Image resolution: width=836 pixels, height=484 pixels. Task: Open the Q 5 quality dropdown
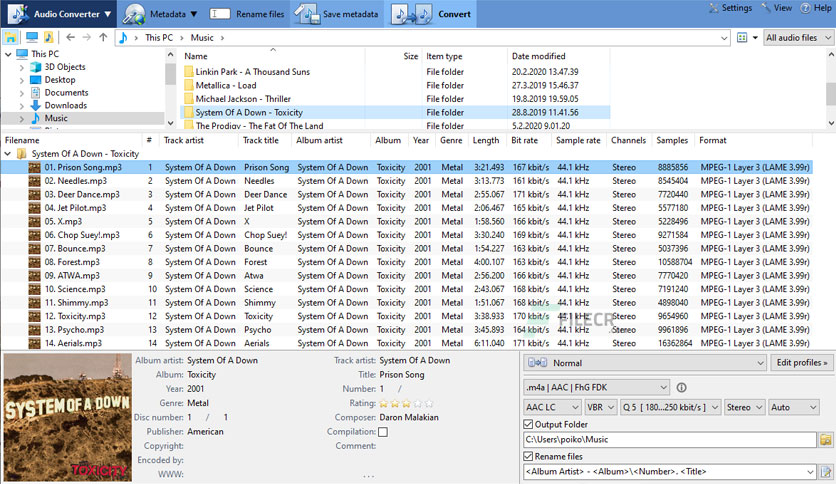tap(671, 407)
